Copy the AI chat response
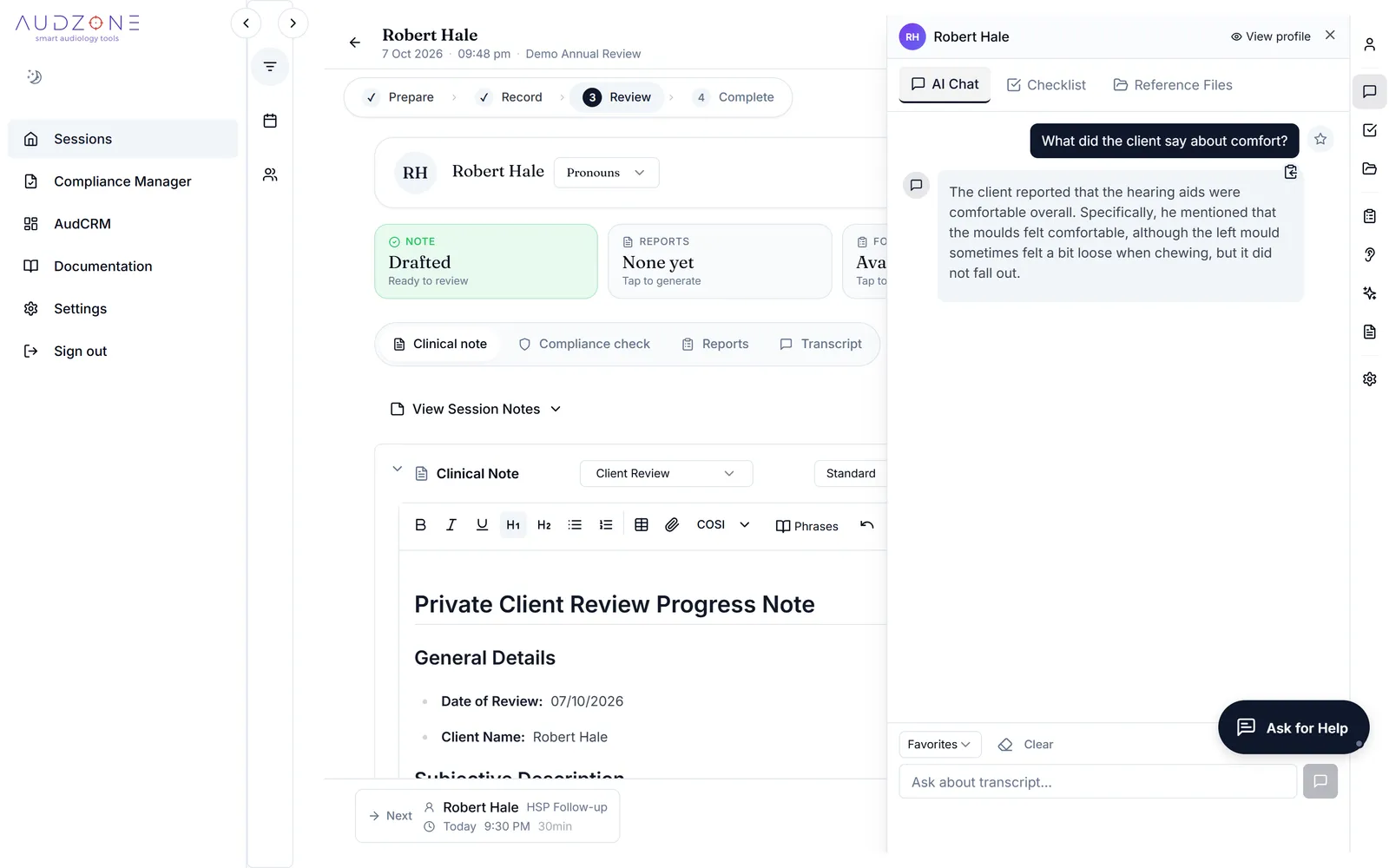 coord(1291,172)
